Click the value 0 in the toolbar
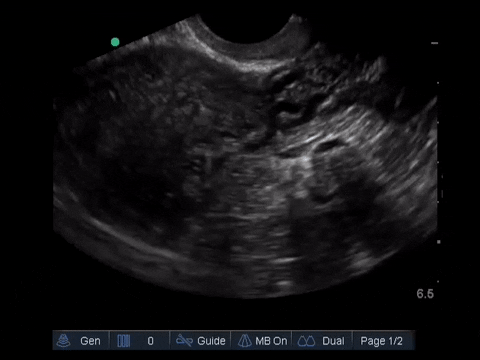This screenshot has width=480, height=360. point(150,341)
